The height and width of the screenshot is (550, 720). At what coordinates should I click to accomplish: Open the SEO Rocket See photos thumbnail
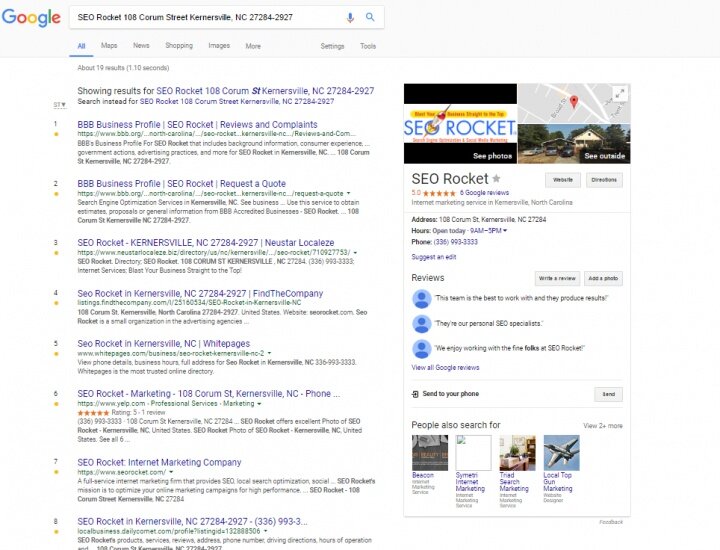click(460, 123)
